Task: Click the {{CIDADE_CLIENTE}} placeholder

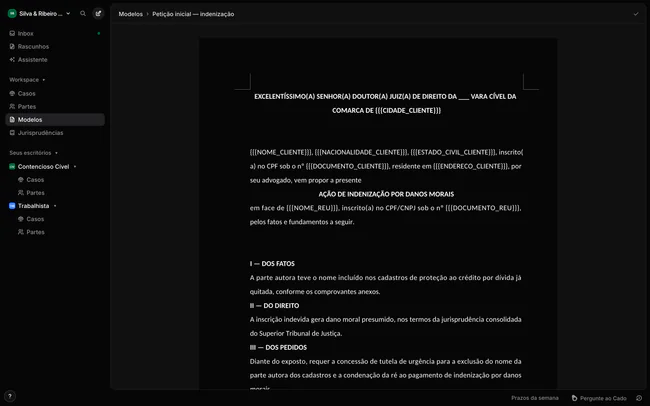Action: (408, 110)
